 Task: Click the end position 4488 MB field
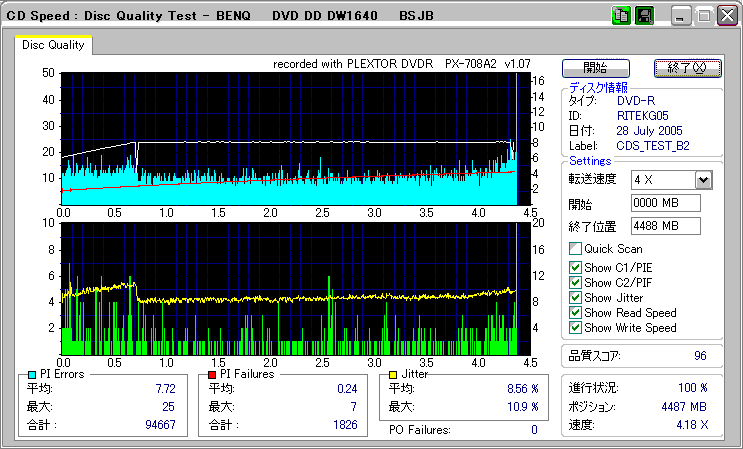pos(665,226)
